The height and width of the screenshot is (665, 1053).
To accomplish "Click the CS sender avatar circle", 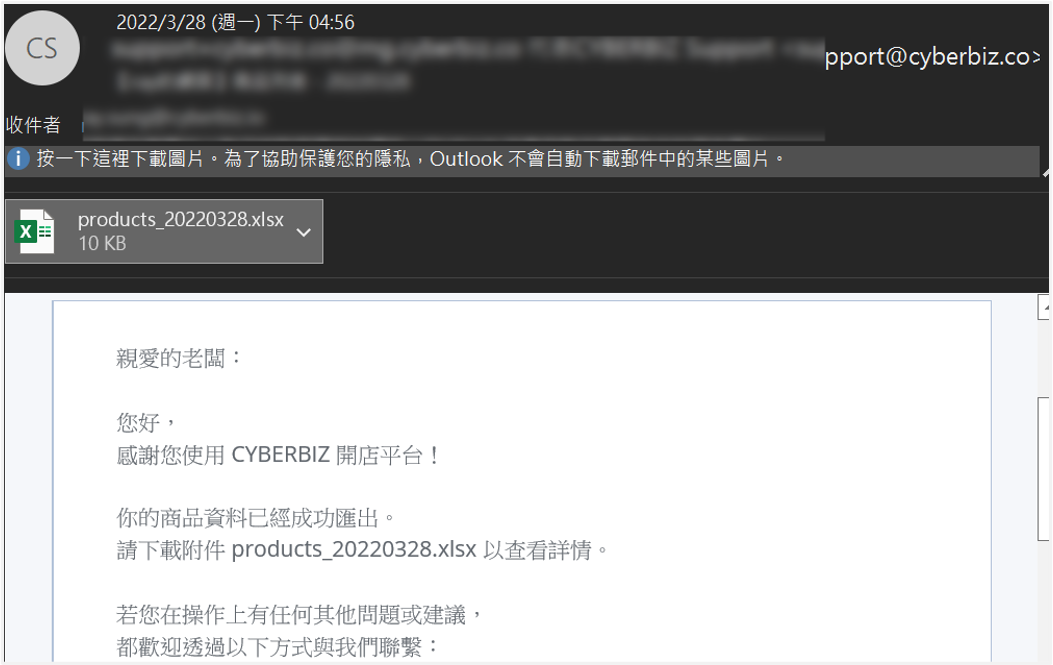I will pos(42,48).
